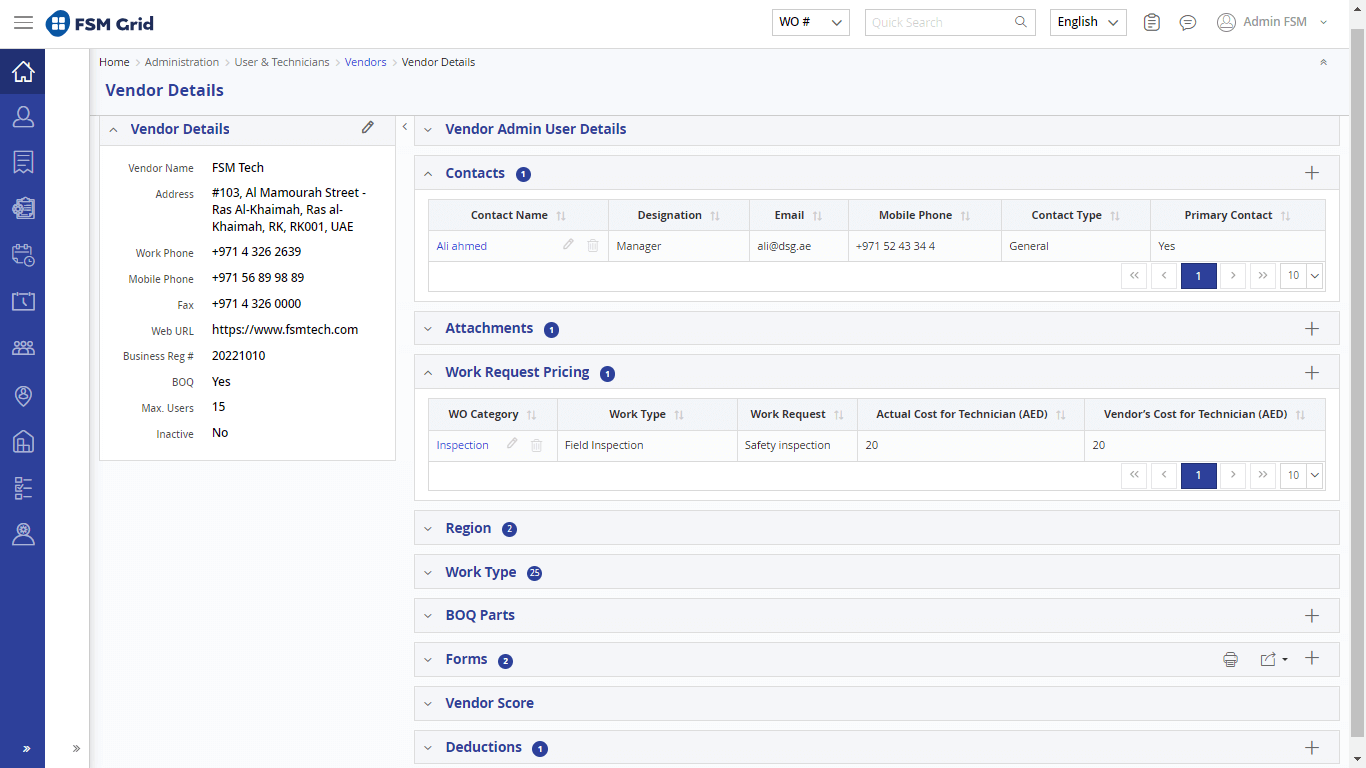Image resolution: width=1366 pixels, height=768 pixels.
Task: Collapse the Contacts section
Action: pyautogui.click(x=428, y=173)
